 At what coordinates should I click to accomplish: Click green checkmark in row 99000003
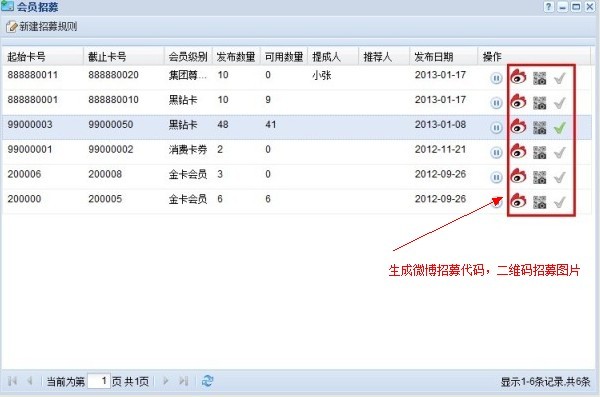[x=559, y=128]
